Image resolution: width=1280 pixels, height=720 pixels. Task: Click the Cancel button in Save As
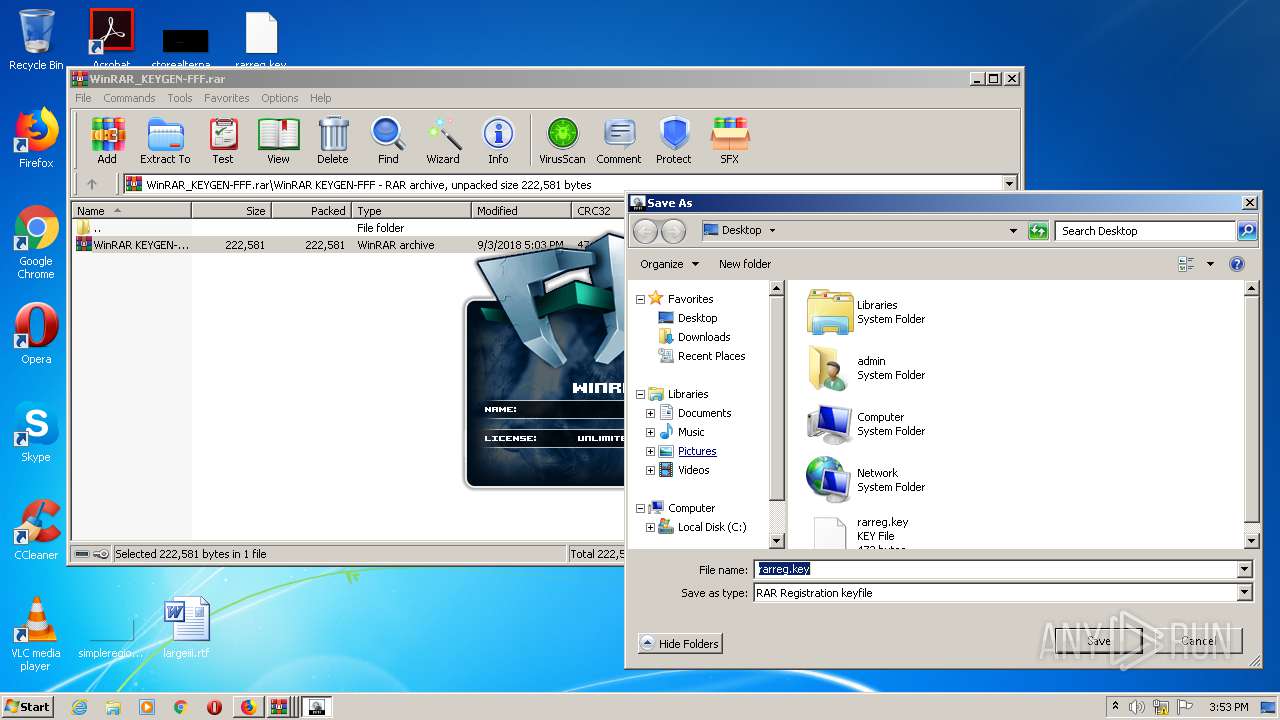1198,641
